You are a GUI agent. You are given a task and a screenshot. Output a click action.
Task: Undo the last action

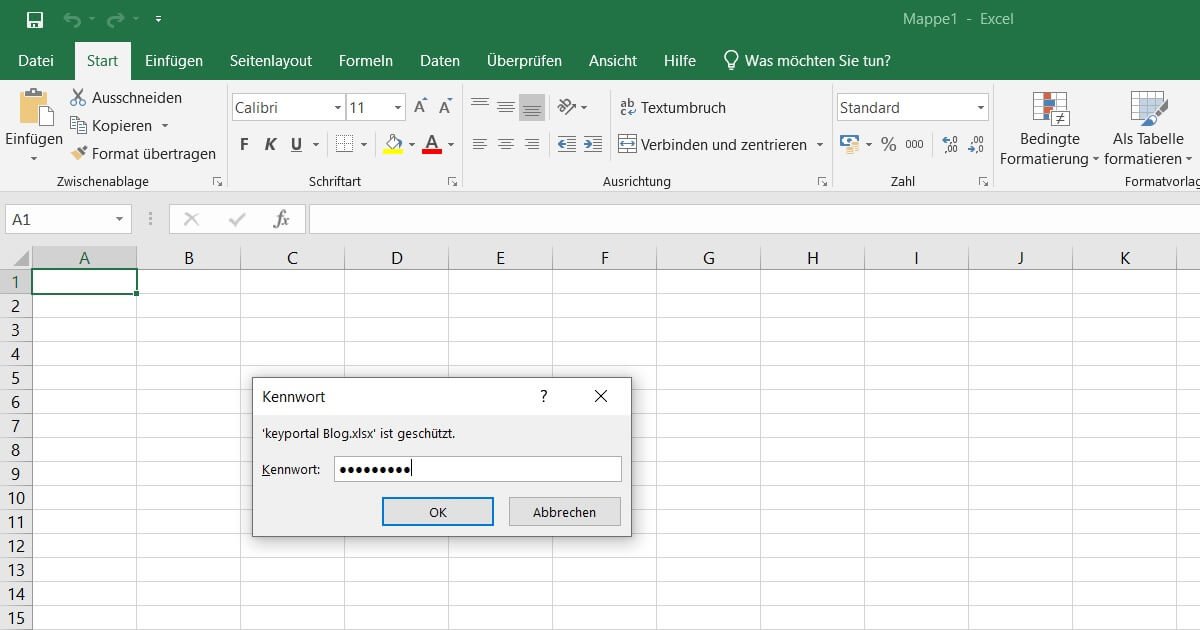[72, 19]
